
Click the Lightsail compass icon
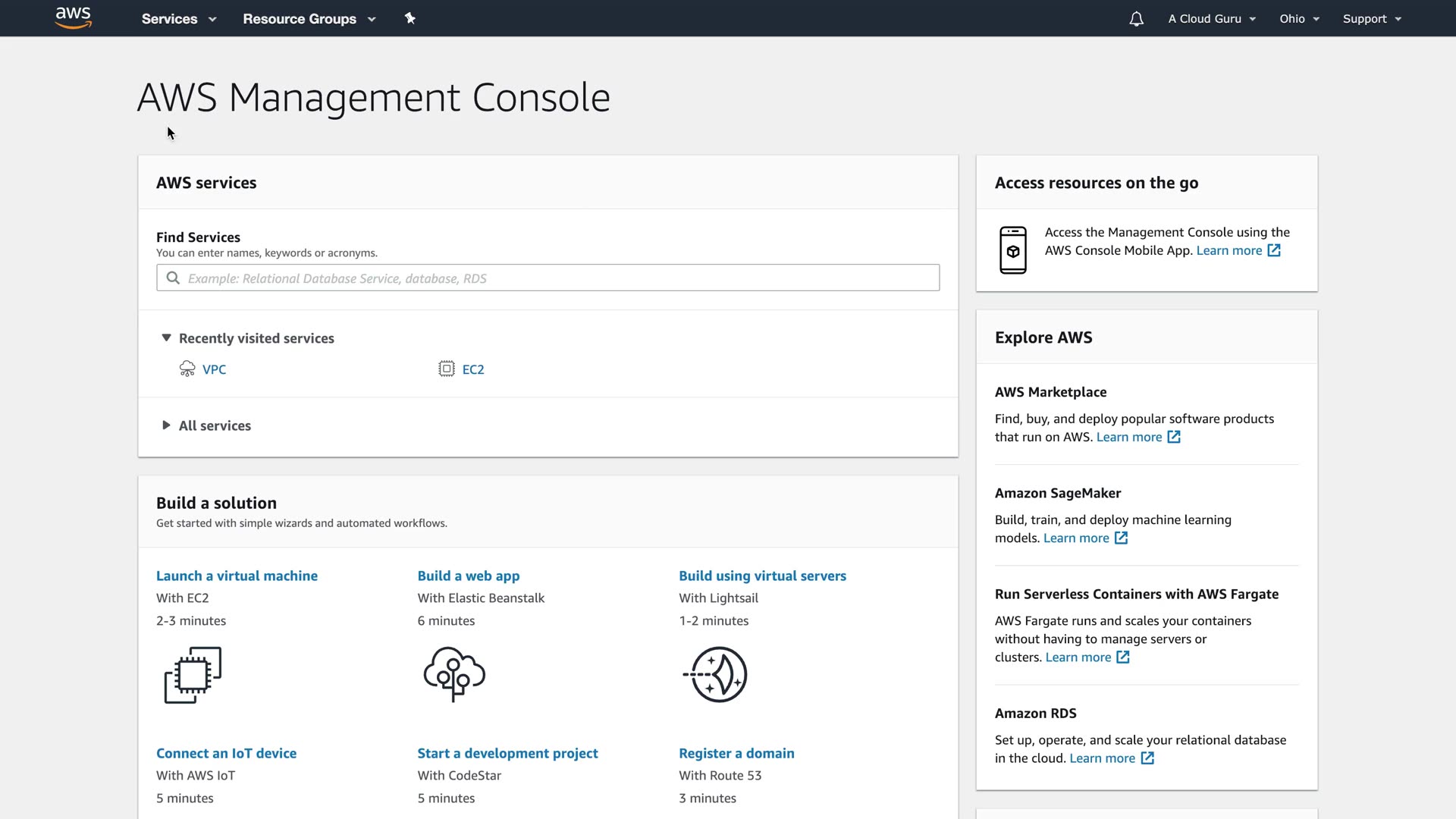716,674
